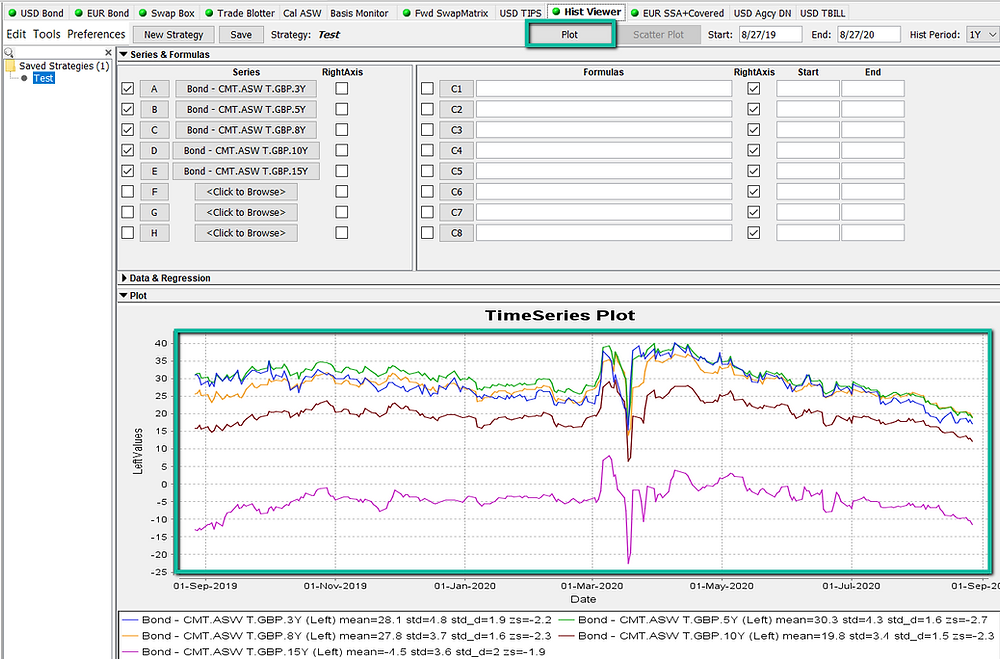Click the toolbar Start date field
The image size is (1000, 659).
(x=770, y=34)
